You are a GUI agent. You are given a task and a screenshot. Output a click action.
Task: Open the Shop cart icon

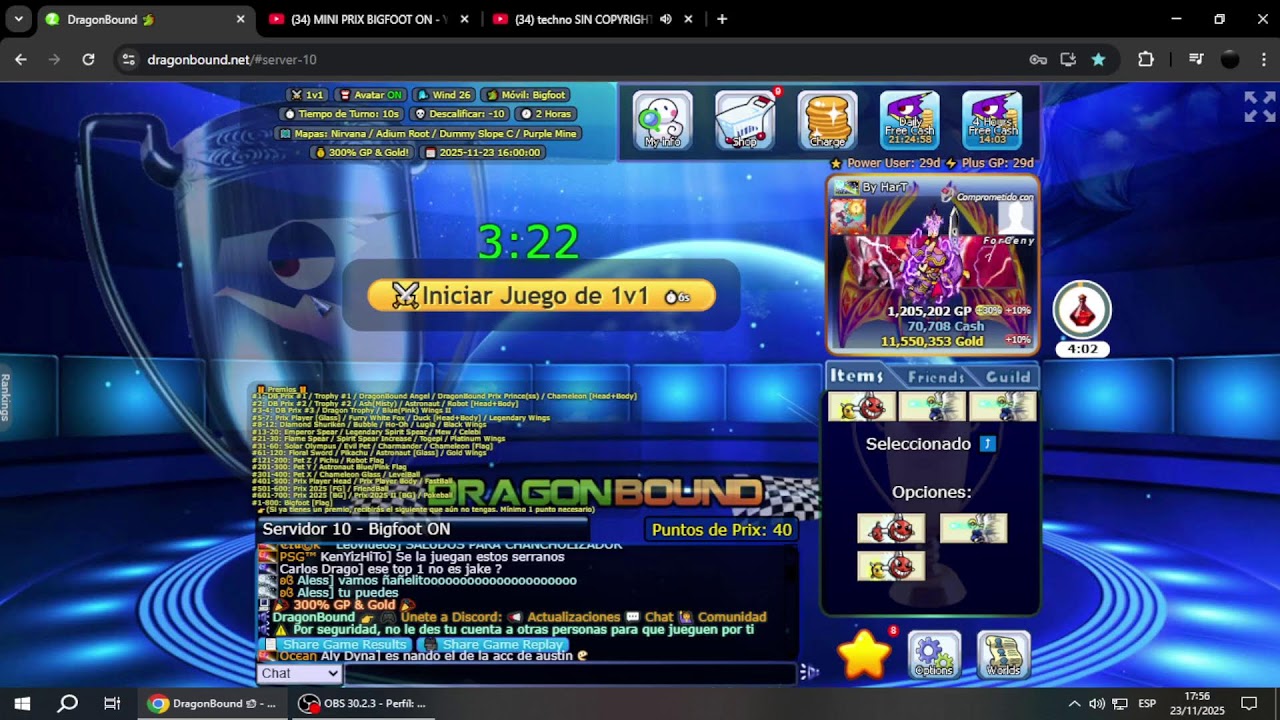(x=745, y=121)
